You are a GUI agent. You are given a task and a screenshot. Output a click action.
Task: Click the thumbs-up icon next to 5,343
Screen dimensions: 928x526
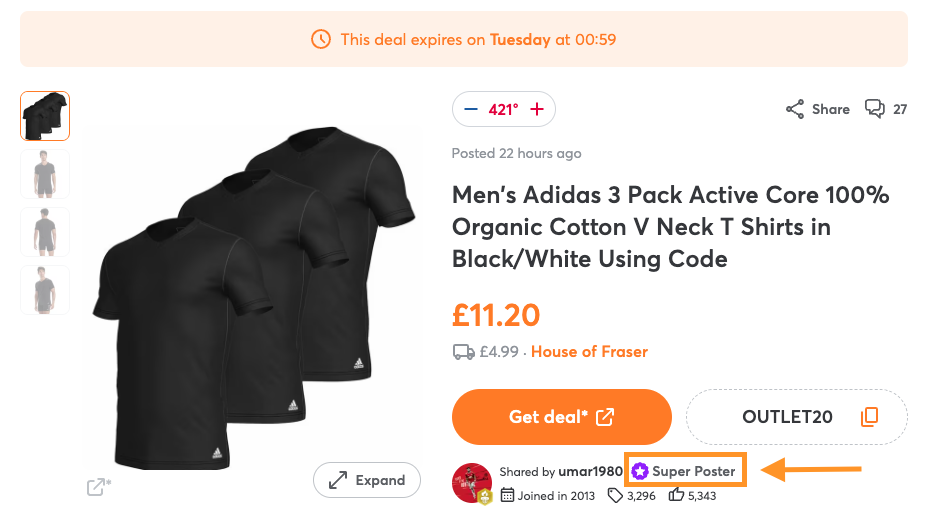click(676, 494)
